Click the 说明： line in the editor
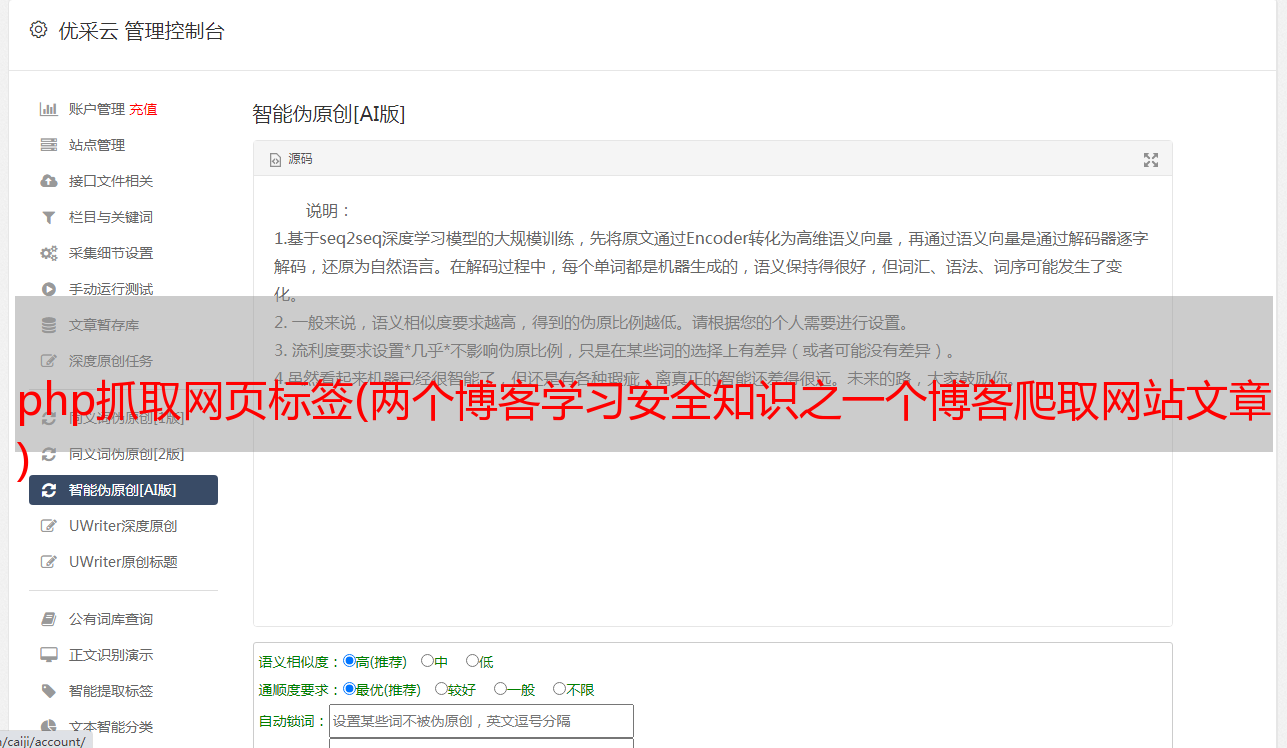The width and height of the screenshot is (1287, 748). (x=329, y=211)
